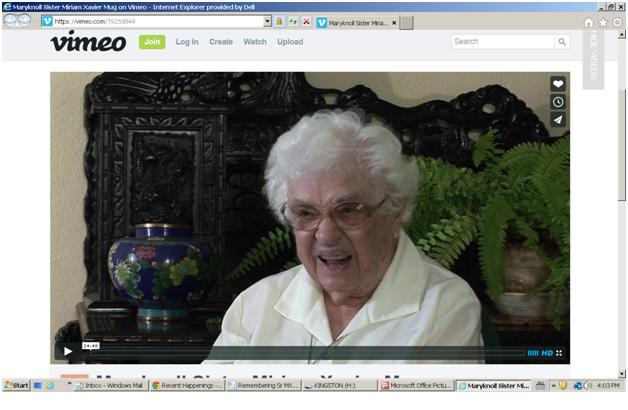This screenshot has height=410, width=628.
Task: Click the 4:03 PM clock
Action: [608, 386]
